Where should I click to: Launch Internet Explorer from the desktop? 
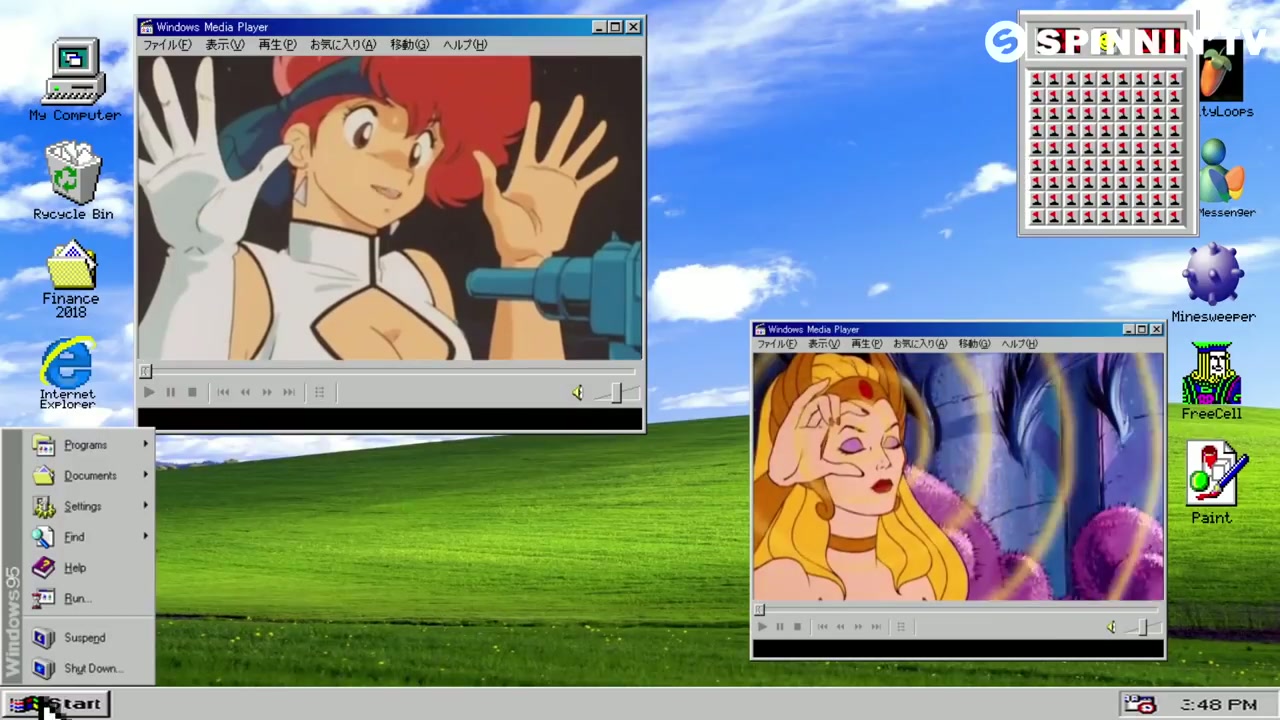click(x=68, y=366)
